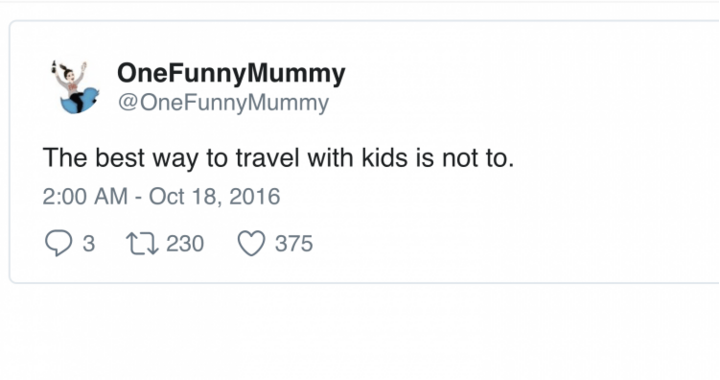Screen dimensions: 720x380
Task: Click the bold OneFunnyMummy display name
Action: click(x=231, y=73)
